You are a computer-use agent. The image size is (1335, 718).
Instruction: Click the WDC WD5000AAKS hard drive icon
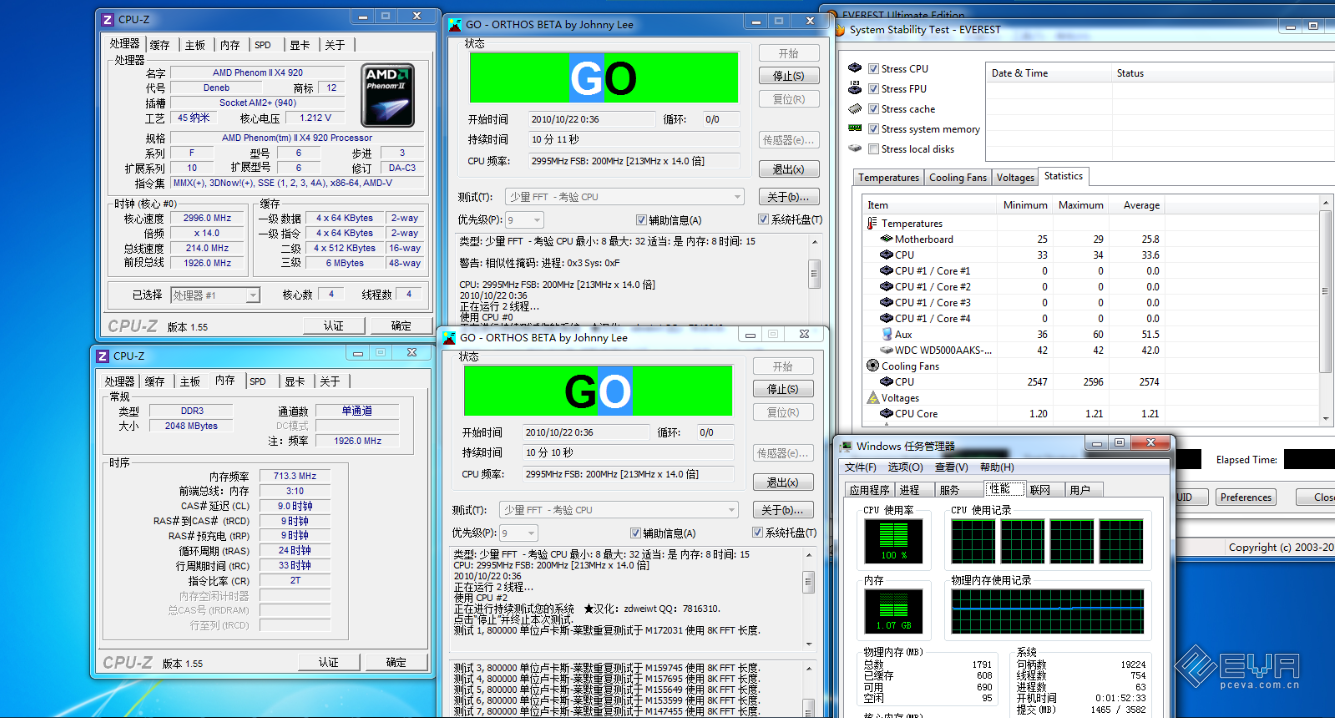[886, 350]
